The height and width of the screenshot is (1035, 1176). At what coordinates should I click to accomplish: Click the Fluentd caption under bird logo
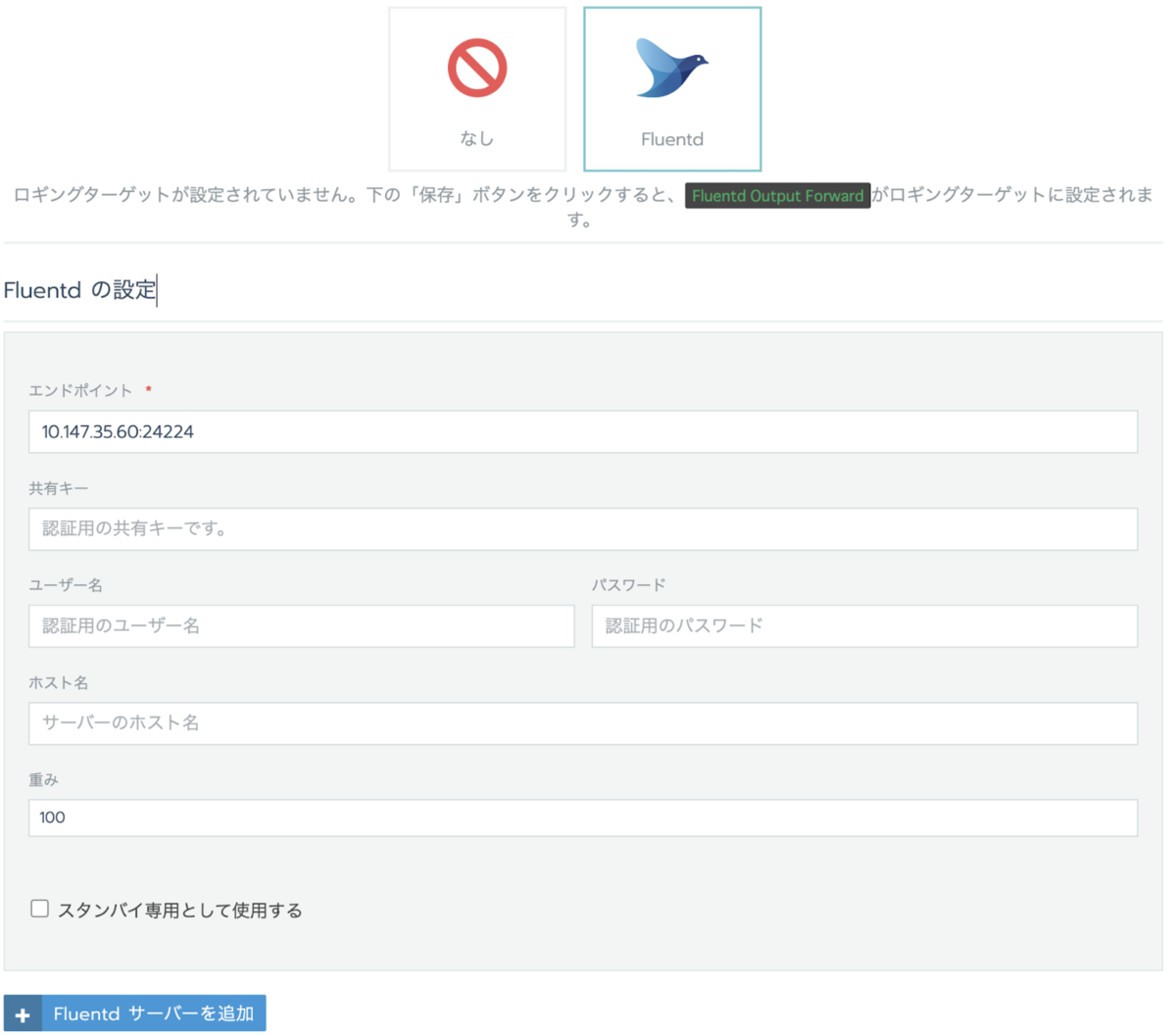[672, 139]
